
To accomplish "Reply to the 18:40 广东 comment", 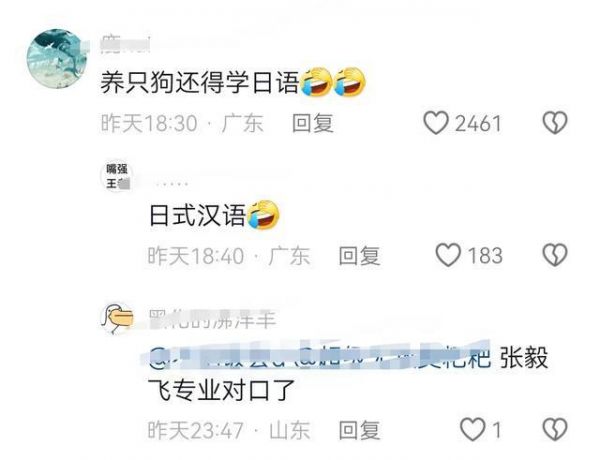I will coord(359,256).
